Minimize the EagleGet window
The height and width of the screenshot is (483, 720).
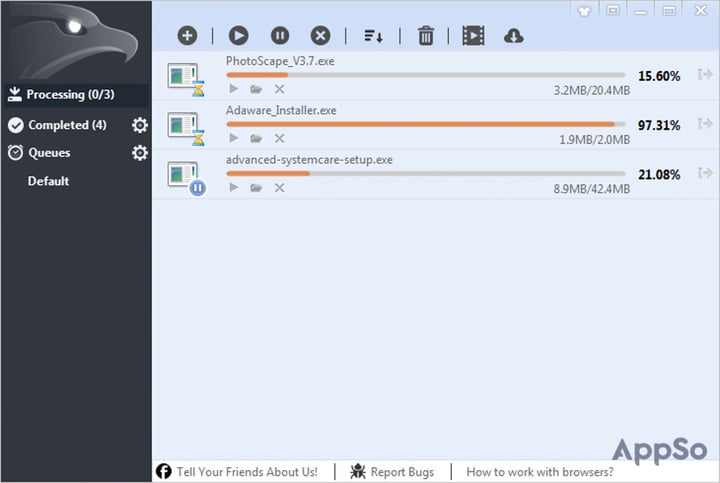point(641,11)
